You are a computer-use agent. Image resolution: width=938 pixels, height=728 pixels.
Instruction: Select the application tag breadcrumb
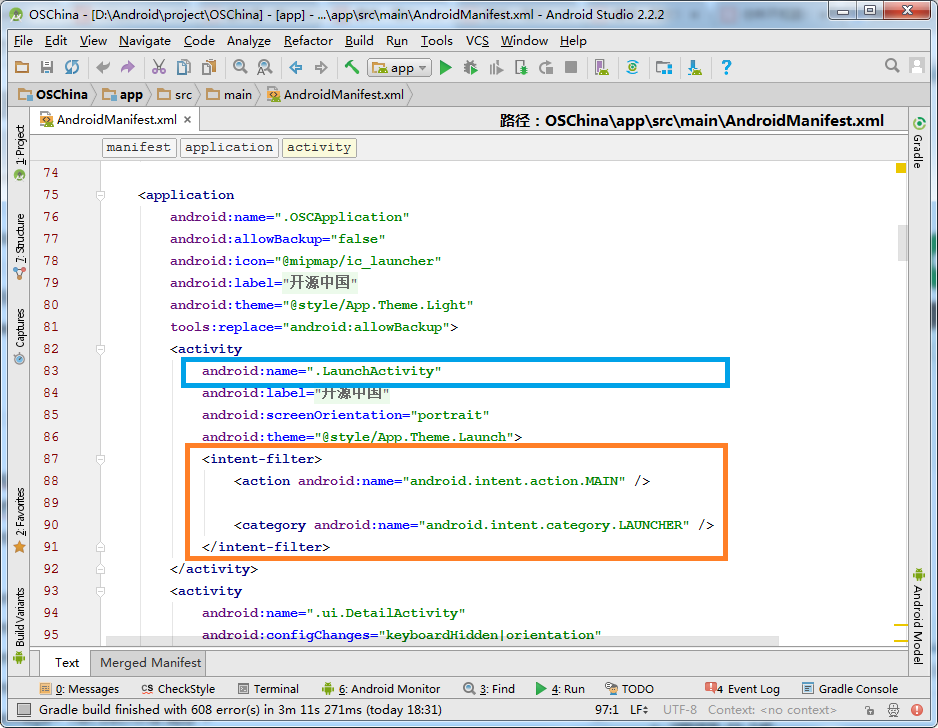[229, 147]
